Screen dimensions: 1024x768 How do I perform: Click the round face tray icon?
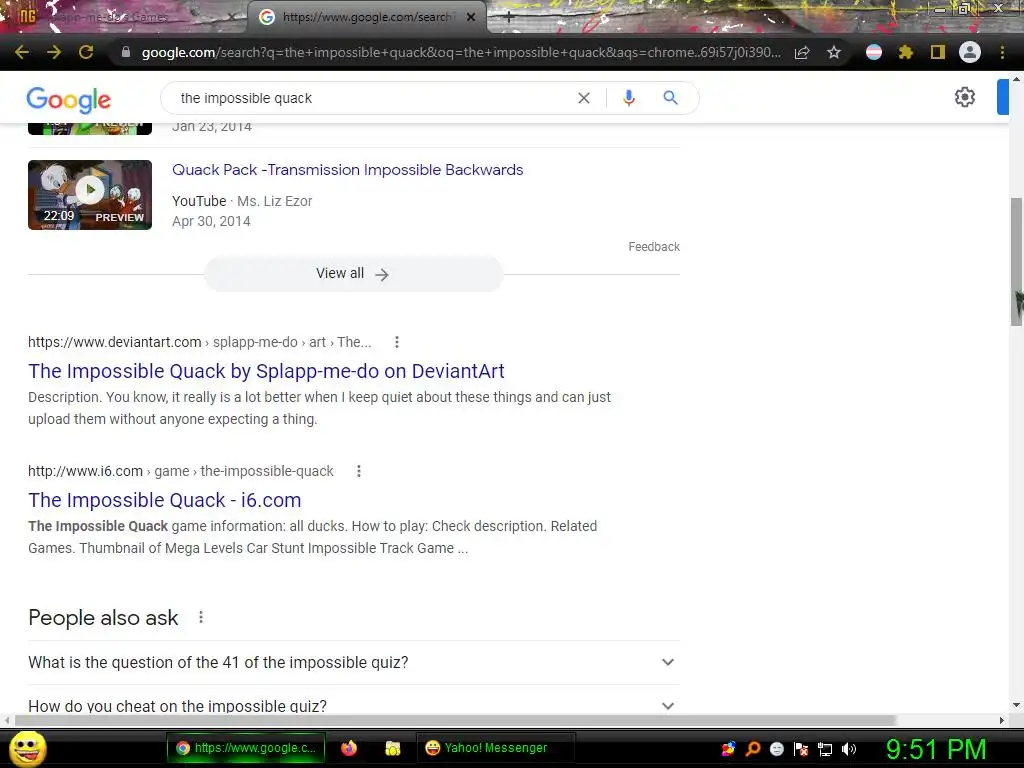pos(776,748)
